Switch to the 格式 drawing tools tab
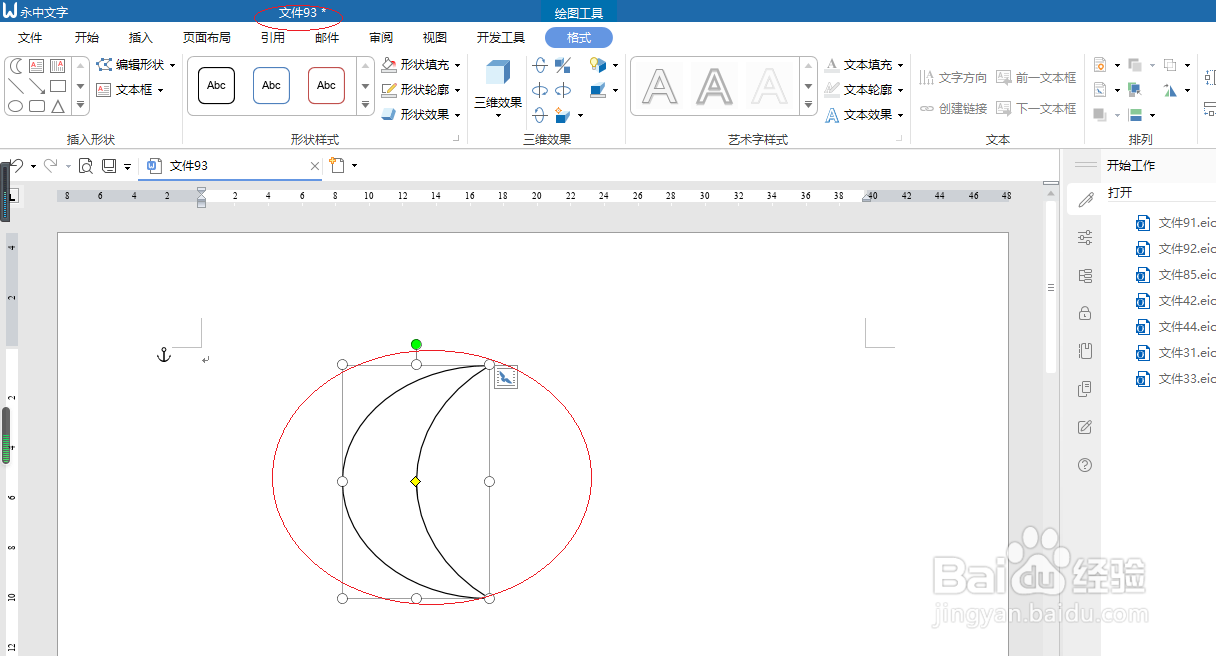1216x656 pixels. 578,37
